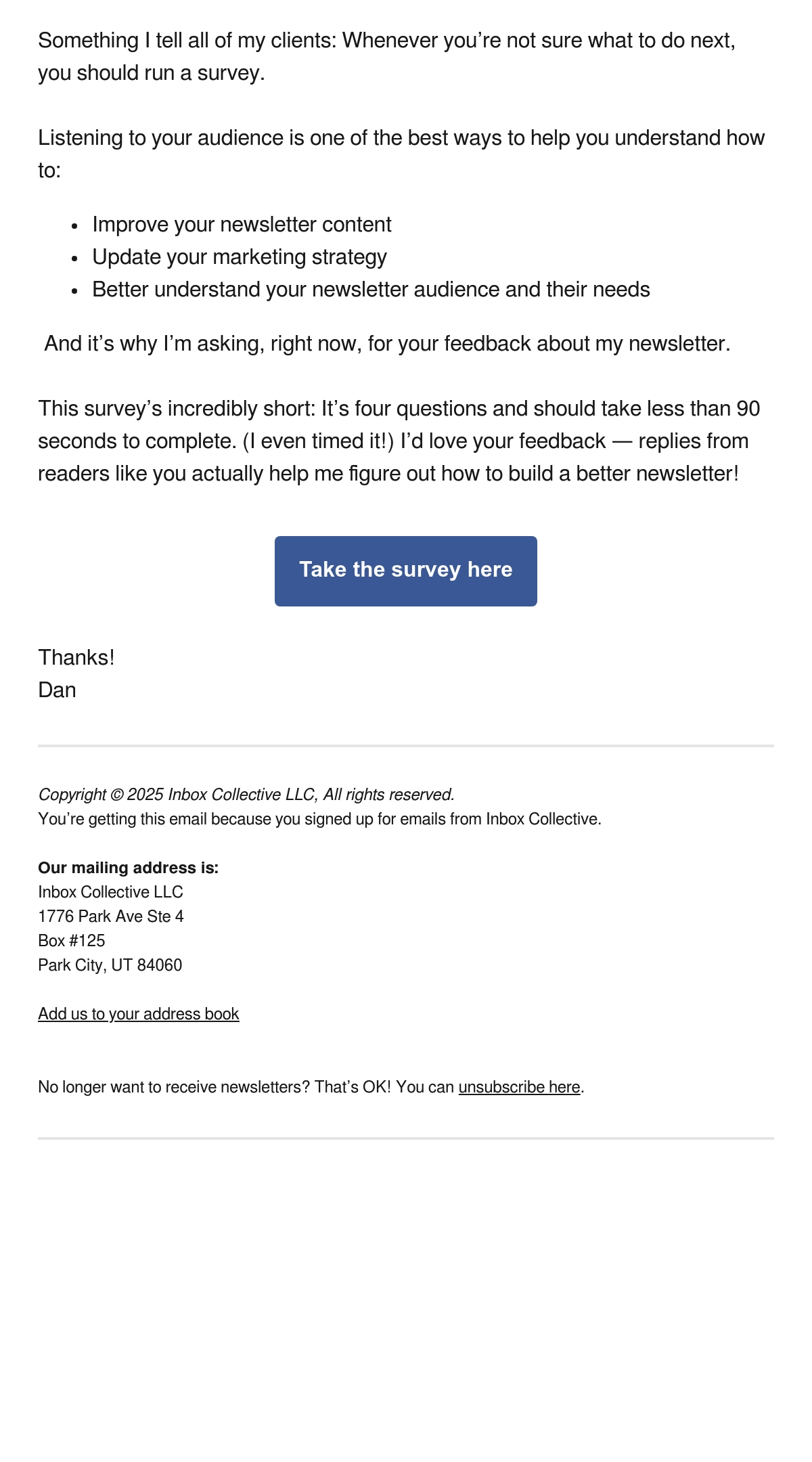Click the Something I tell all my clients paragraph
812x1462 pixels.
pos(387,56)
